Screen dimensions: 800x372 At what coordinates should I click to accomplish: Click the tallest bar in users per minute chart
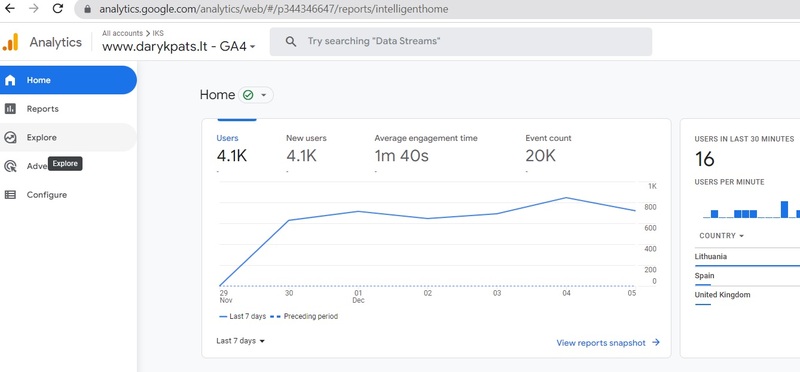point(784,209)
